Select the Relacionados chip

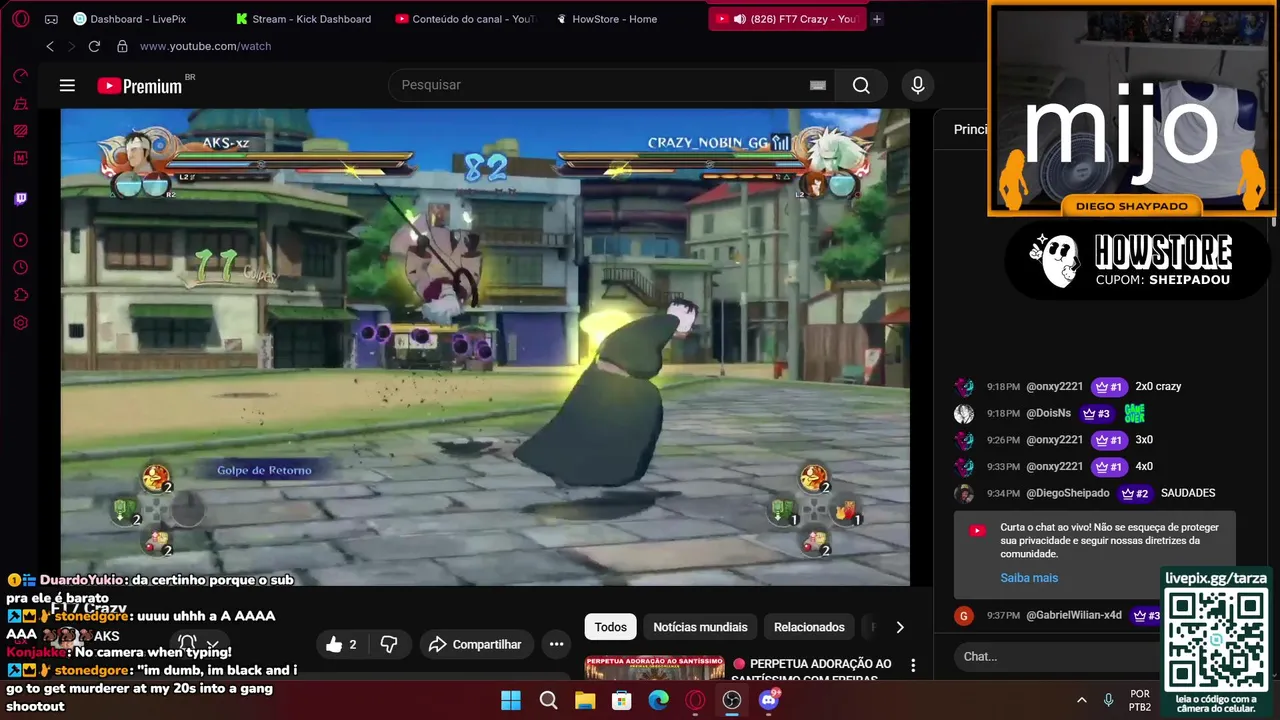(x=809, y=627)
